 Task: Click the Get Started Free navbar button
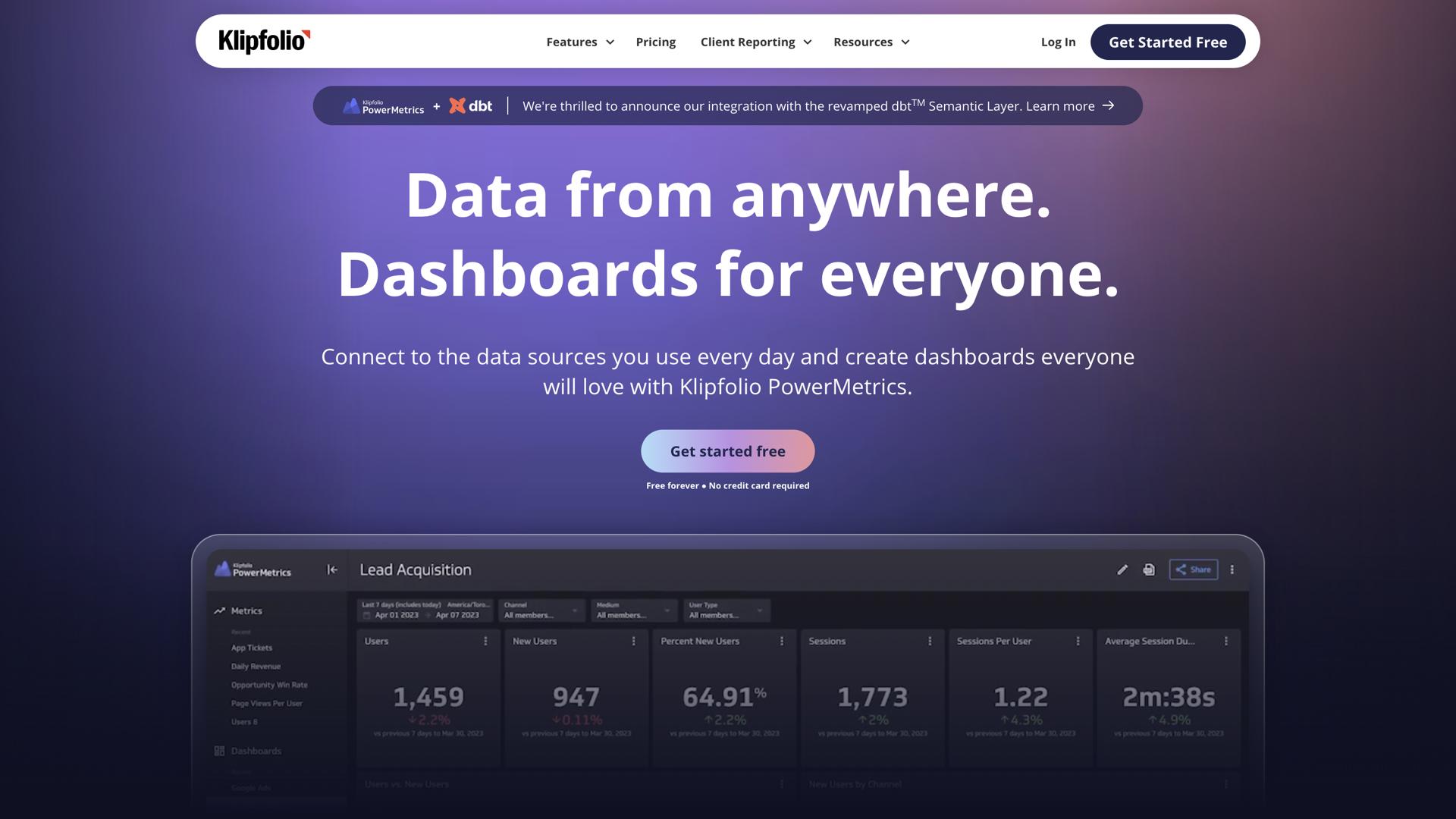(x=1167, y=42)
